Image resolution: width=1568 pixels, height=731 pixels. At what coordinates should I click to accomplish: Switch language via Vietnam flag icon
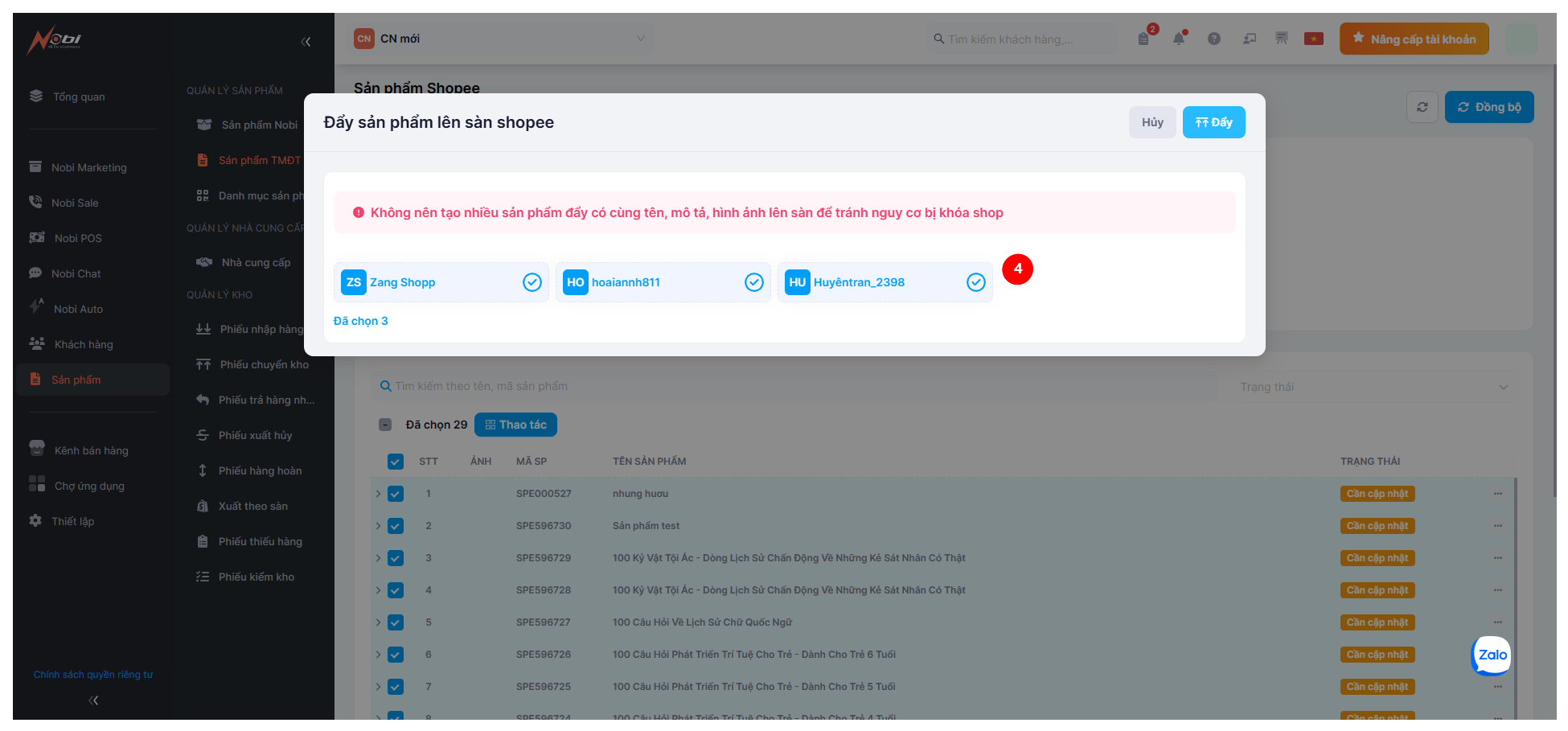coord(1314,39)
